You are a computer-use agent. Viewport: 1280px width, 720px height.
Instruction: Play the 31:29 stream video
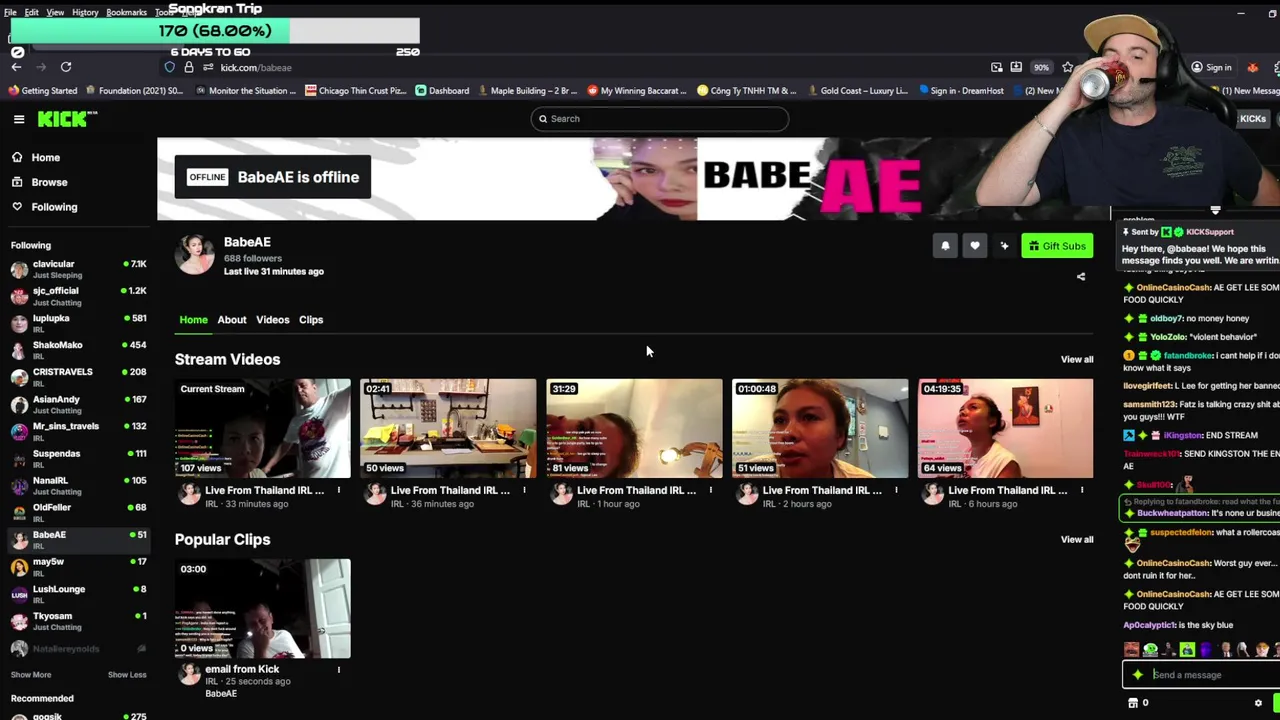pos(634,428)
